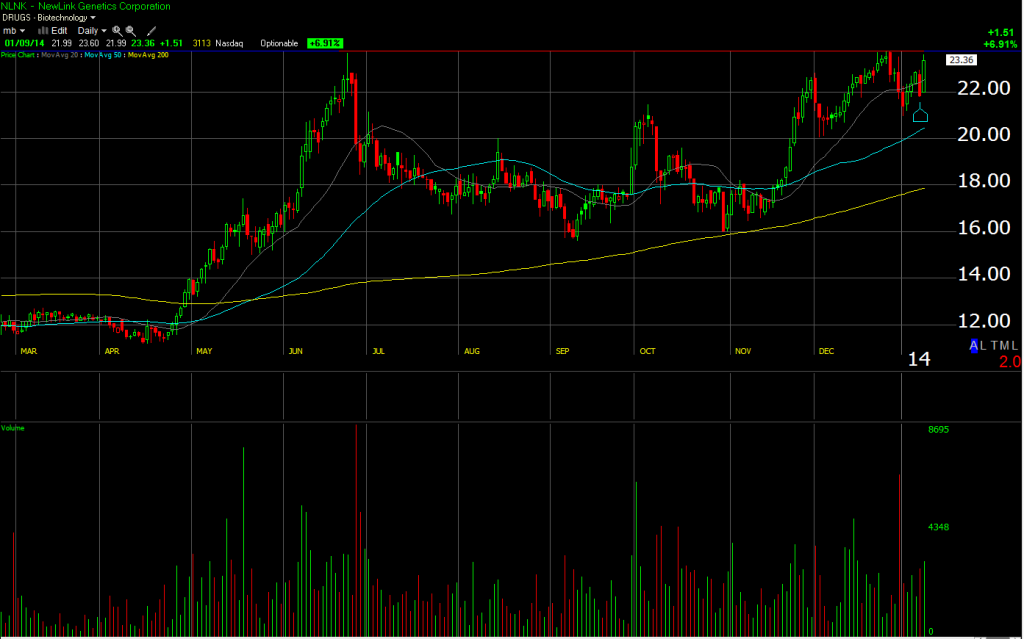Select the drawing pencil tool

[x=150, y=31]
